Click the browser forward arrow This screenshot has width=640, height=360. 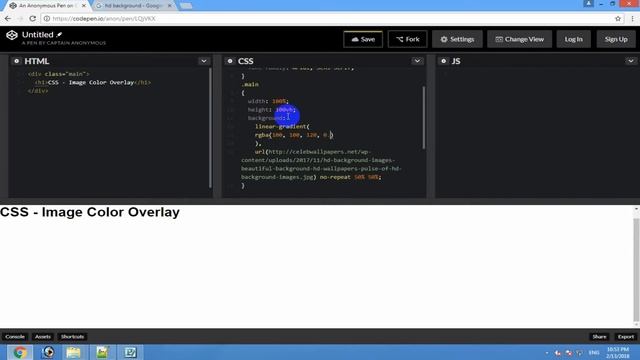pyautogui.click(x=20, y=18)
